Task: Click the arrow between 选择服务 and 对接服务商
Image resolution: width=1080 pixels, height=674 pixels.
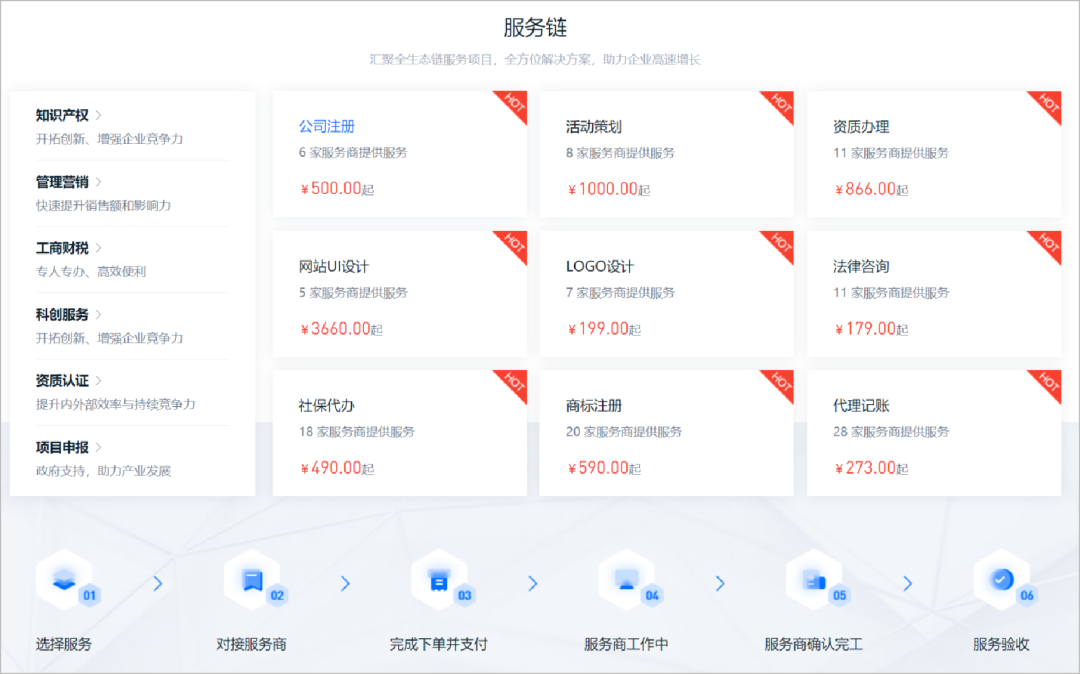Action: [x=157, y=583]
